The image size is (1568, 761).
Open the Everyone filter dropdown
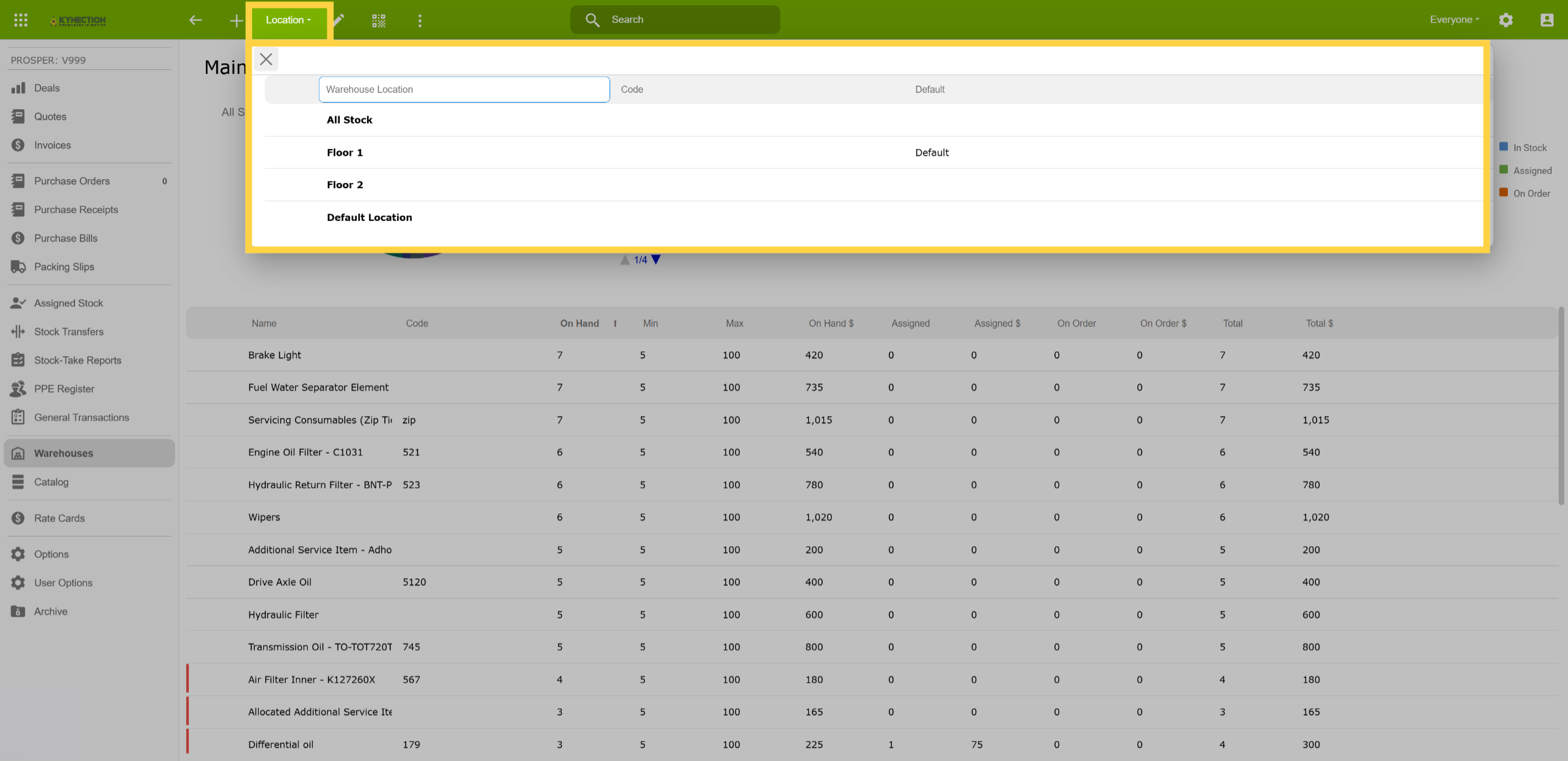click(x=1454, y=20)
